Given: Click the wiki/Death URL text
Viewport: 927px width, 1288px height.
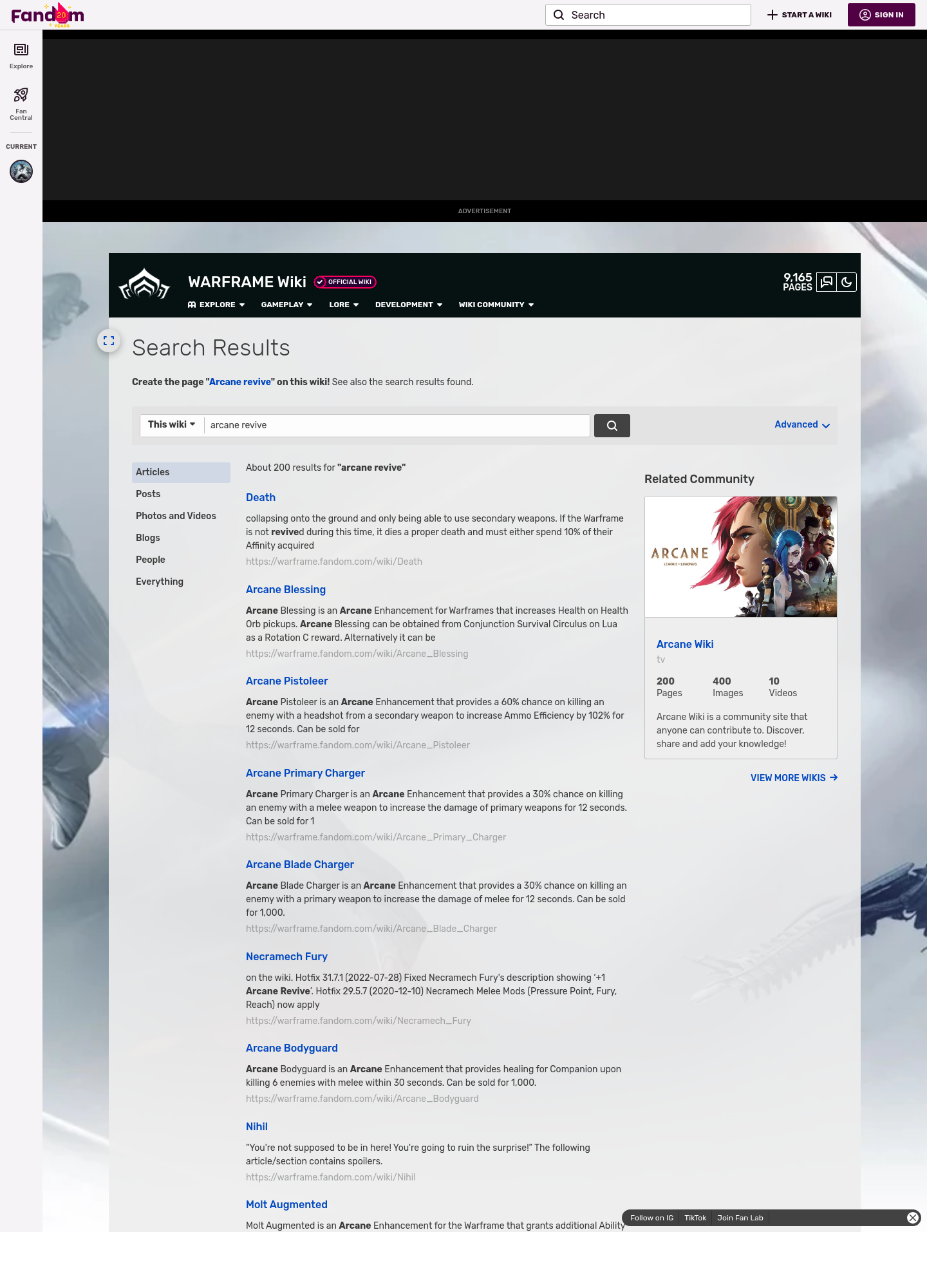Looking at the screenshot, I should click(334, 562).
